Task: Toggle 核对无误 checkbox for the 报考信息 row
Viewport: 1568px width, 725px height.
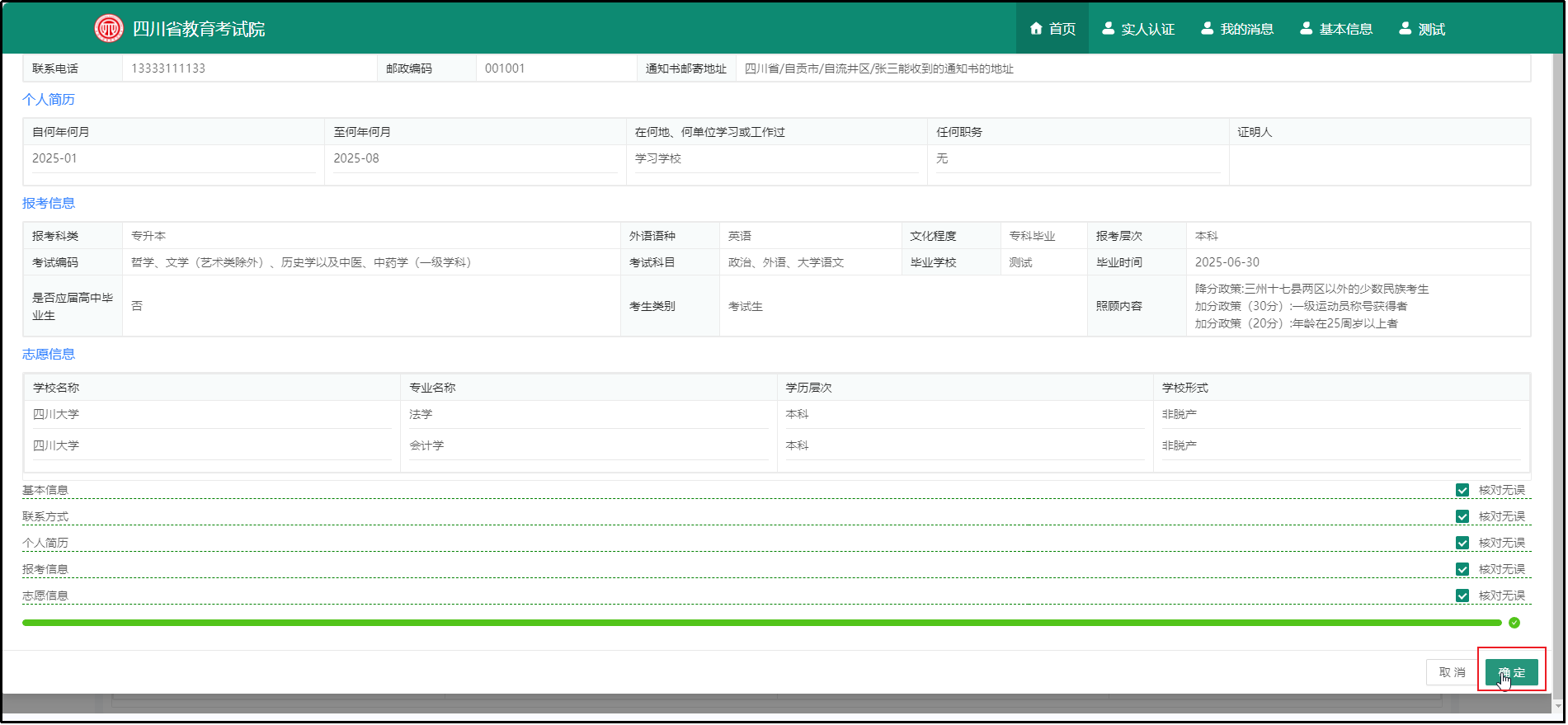Action: pos(1462,569)
